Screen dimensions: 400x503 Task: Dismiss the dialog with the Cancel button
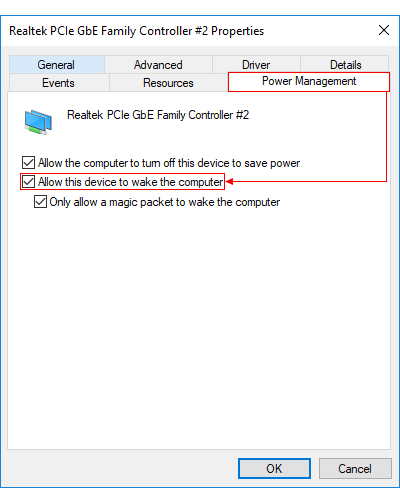[x=355, y=468]
